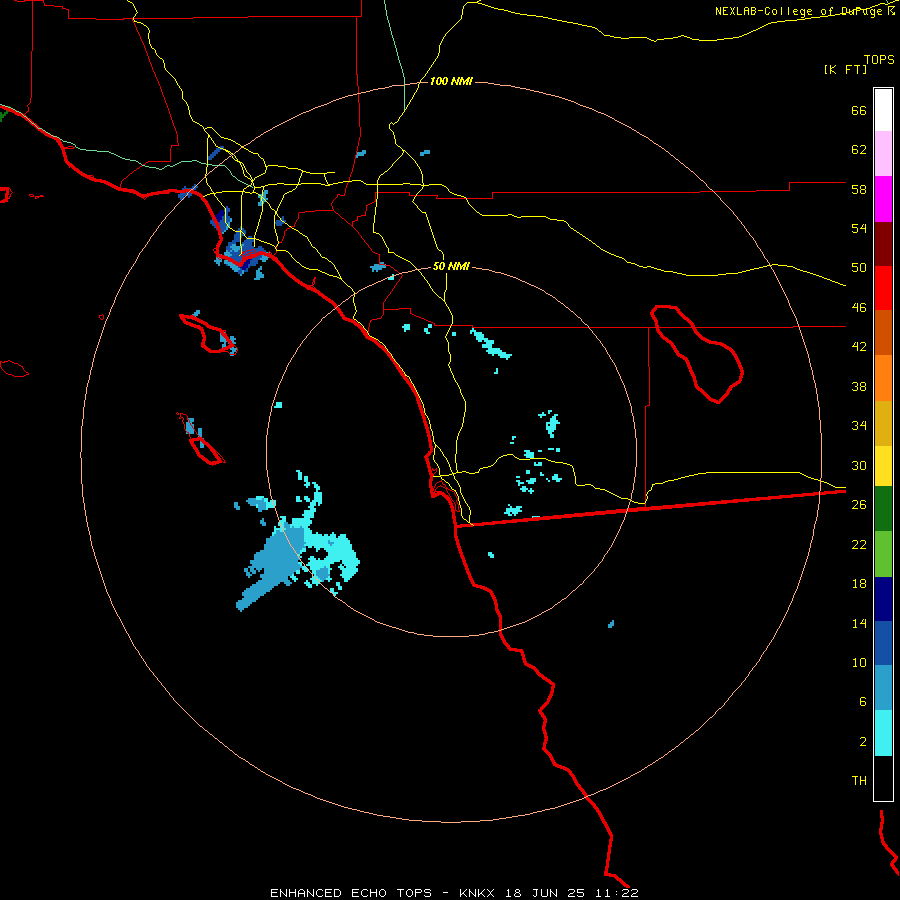Click the light pink legend swatch
Screen dimensions: 900x900
[x=883, y=153]
